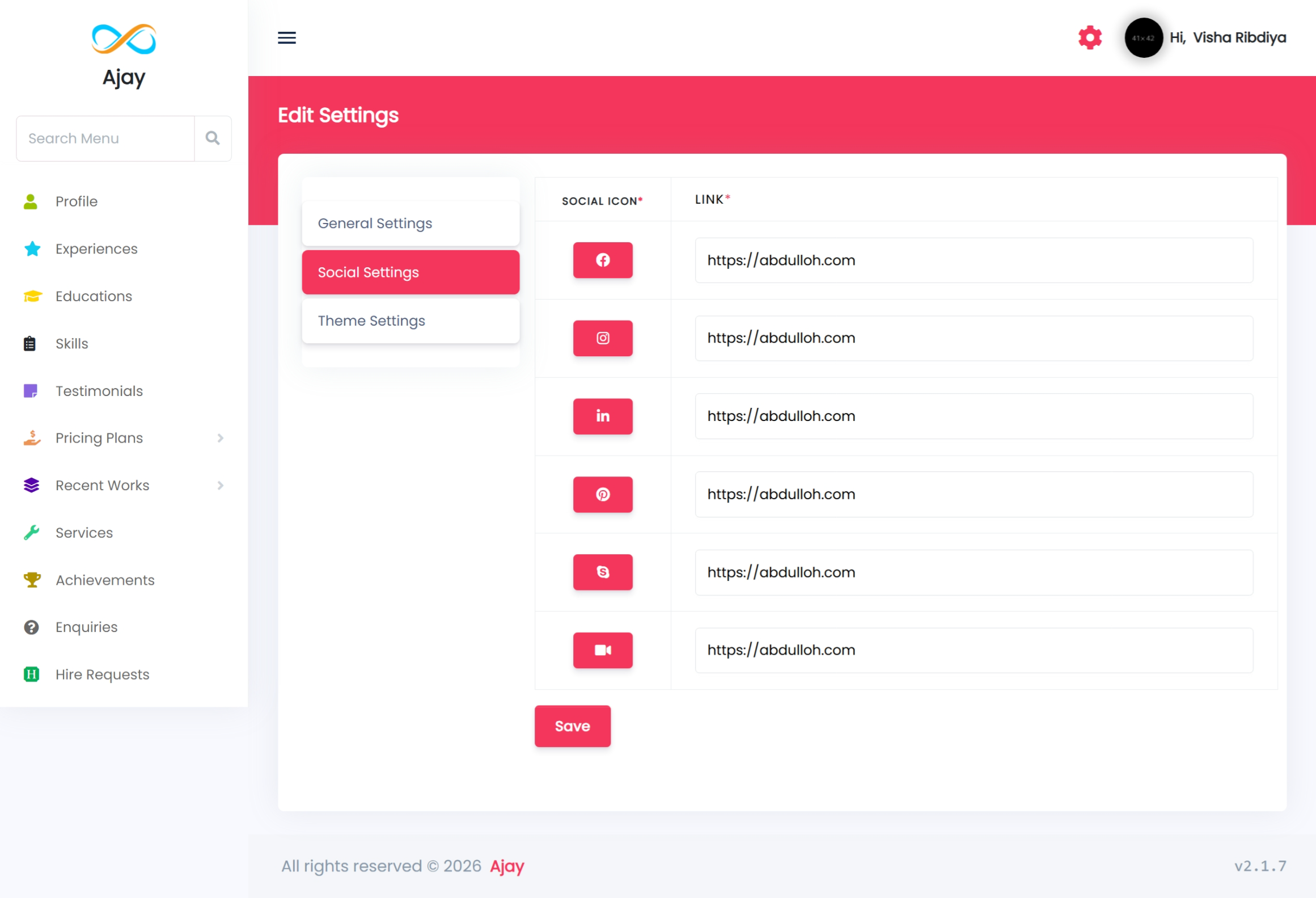
Task: Switch to Theme Settings tab
Action: click(411, 321)
